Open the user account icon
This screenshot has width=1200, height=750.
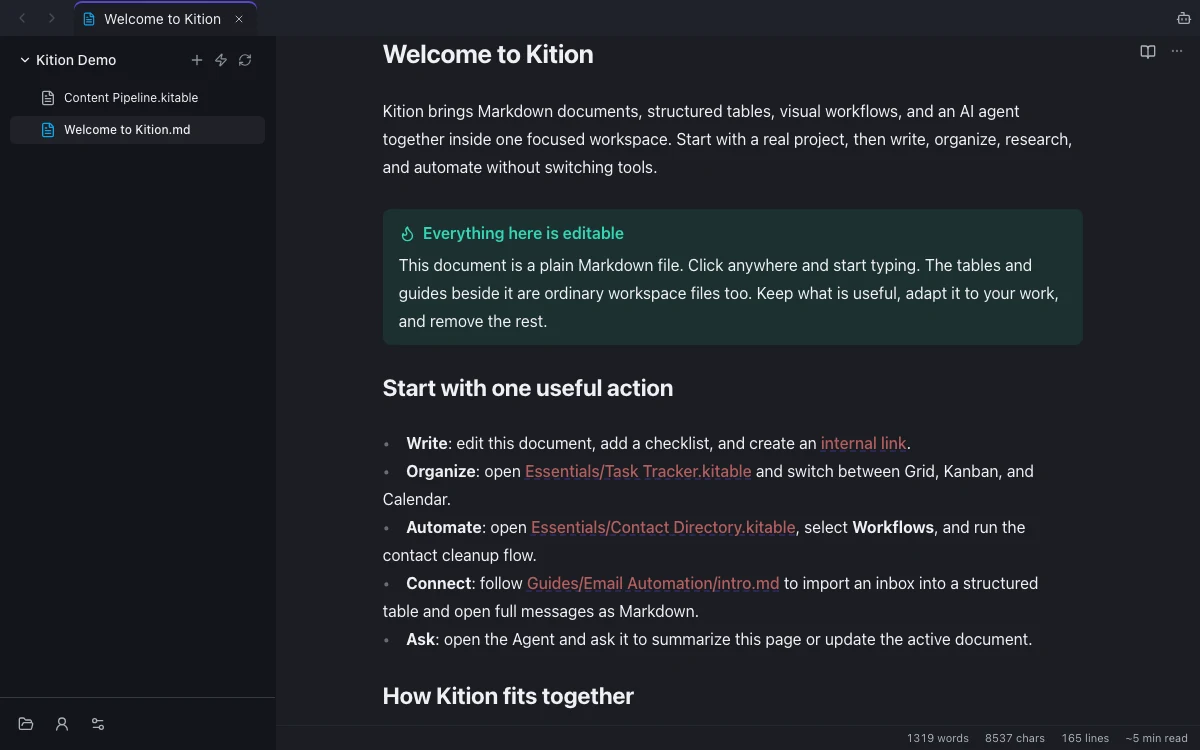(x=62, y=724)
